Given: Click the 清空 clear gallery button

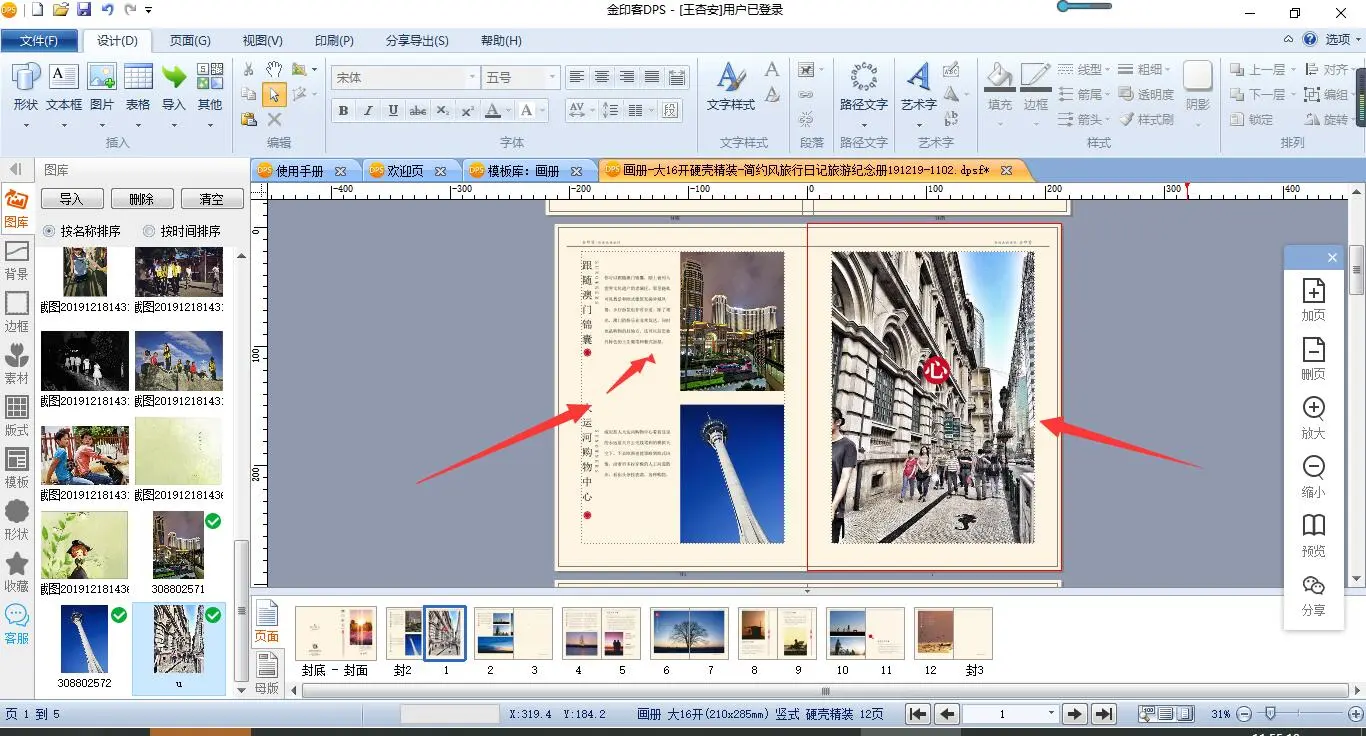Looking at the screenshot, I should [x=212, y=199].
